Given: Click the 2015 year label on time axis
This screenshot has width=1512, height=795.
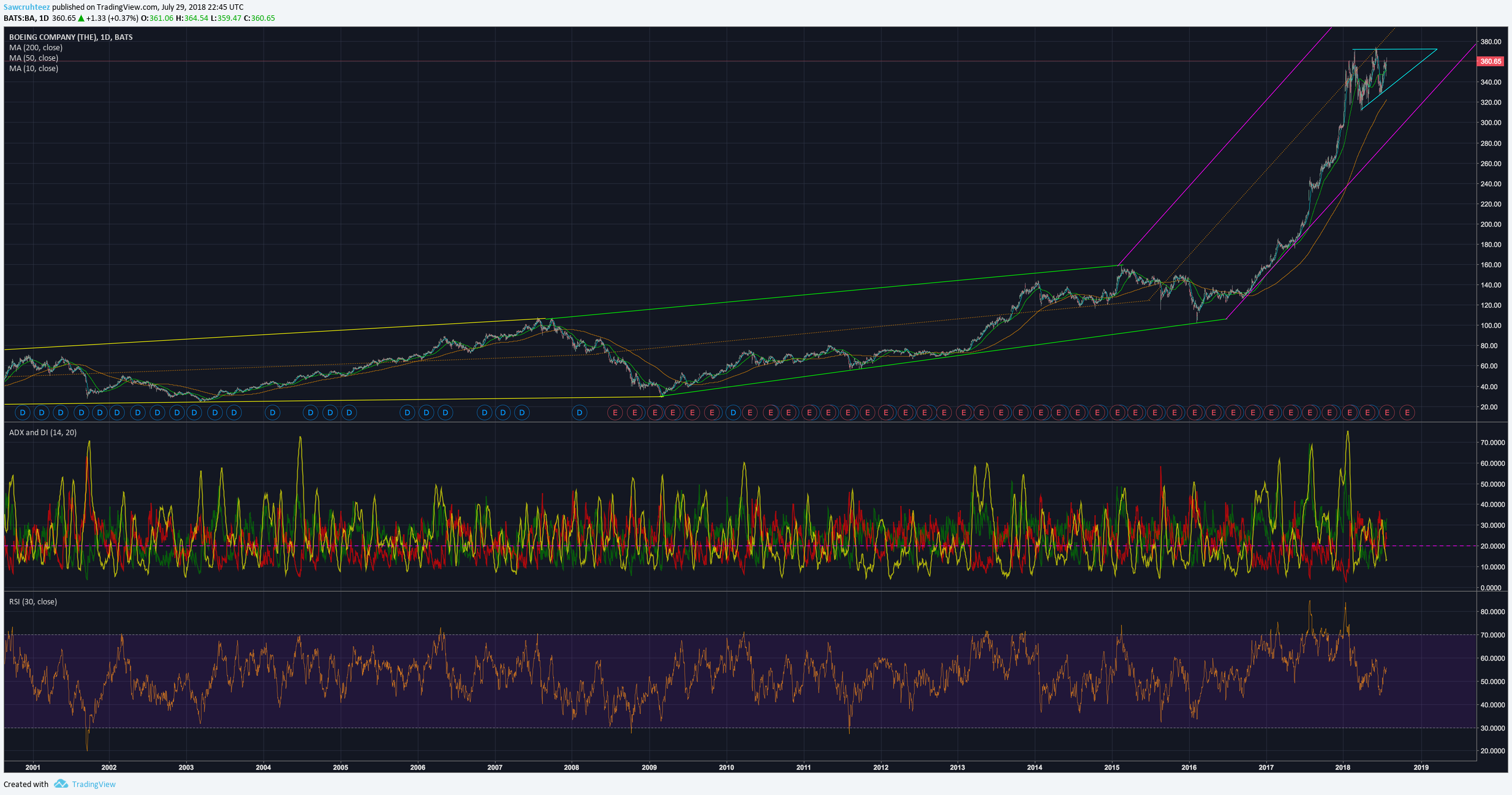Looking at the screenshot, I should 1112,767.
